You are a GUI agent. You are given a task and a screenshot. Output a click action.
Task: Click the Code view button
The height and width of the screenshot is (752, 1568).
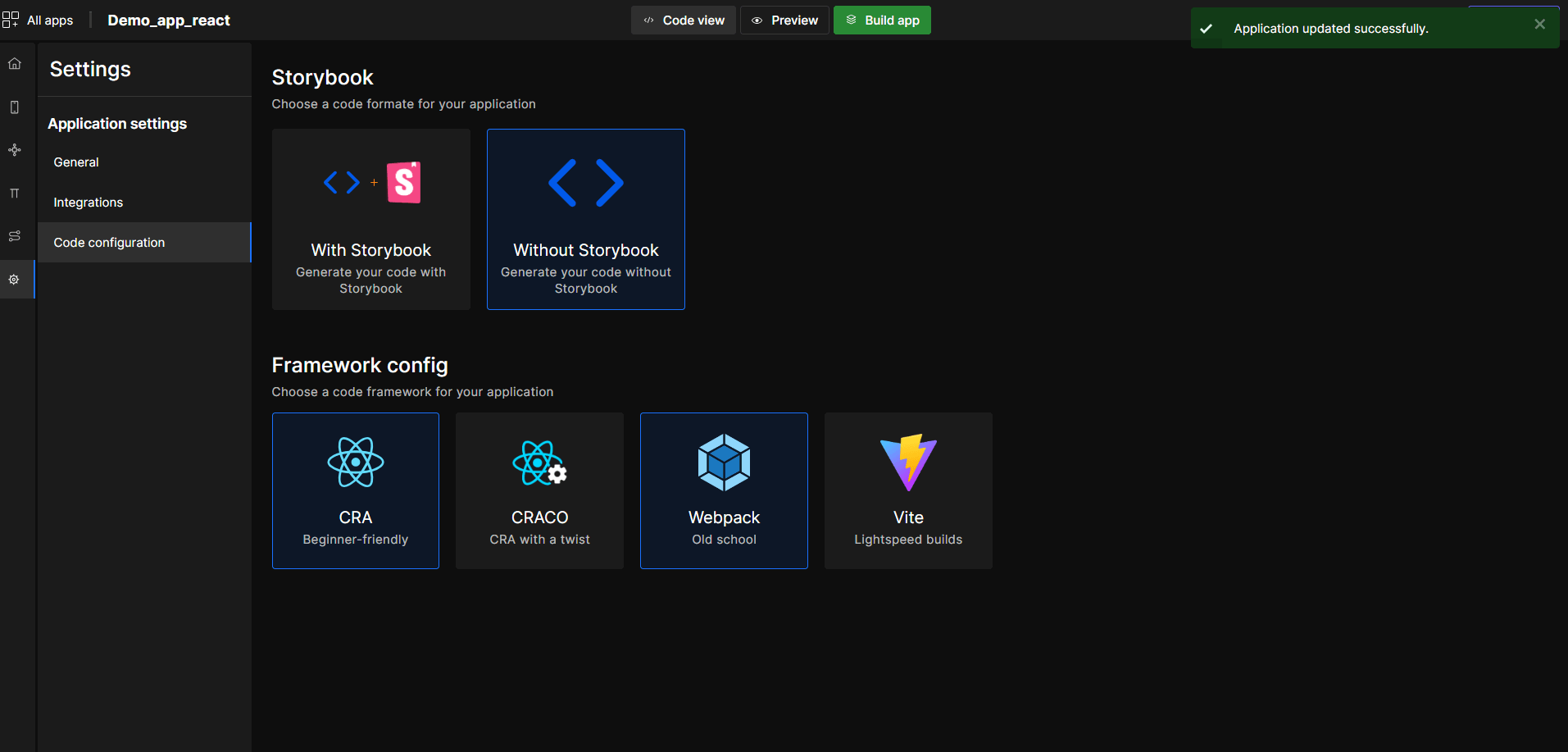tap(684, 21)
